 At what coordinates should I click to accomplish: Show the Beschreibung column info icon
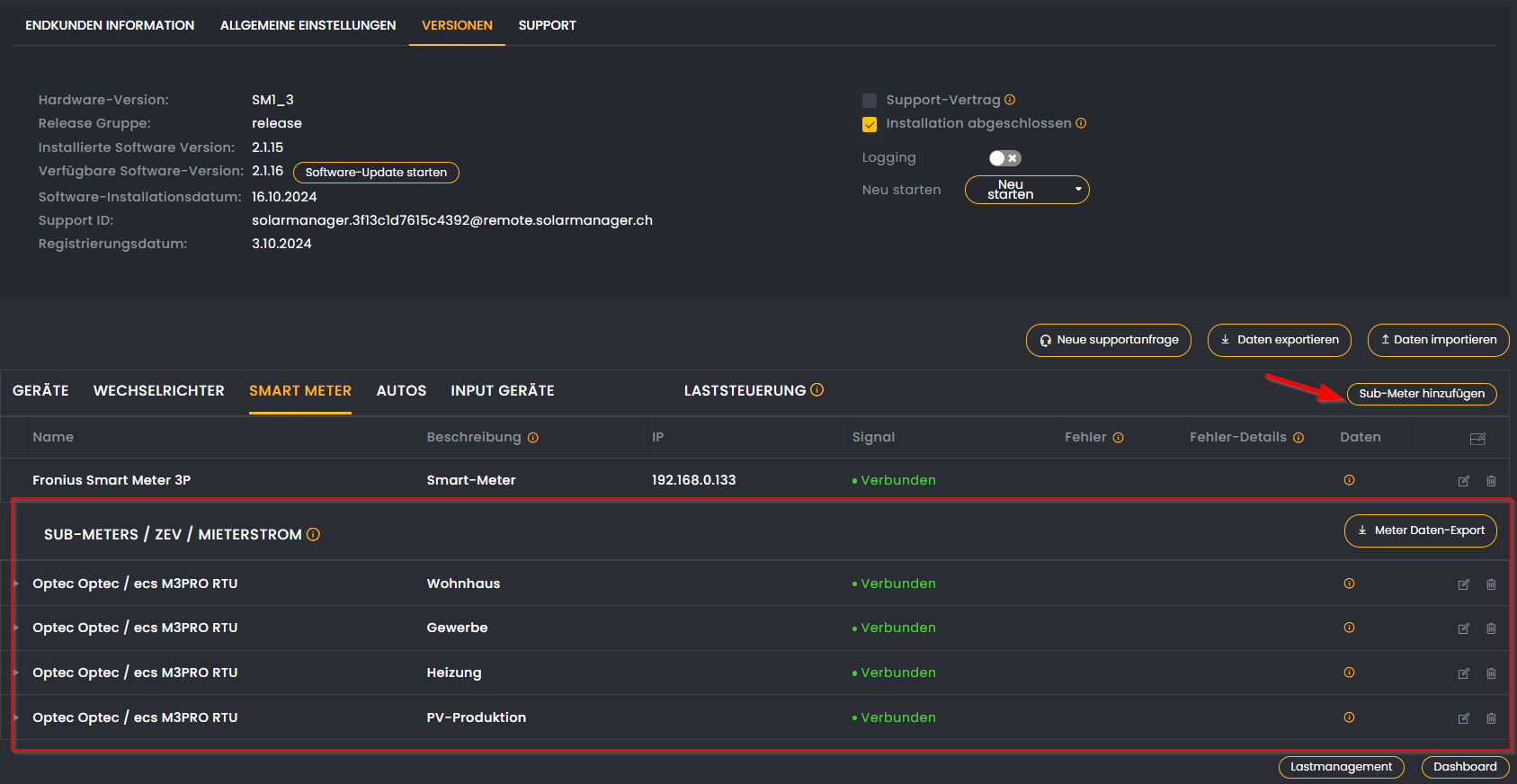pyautogui.click(x=532, y=438)
